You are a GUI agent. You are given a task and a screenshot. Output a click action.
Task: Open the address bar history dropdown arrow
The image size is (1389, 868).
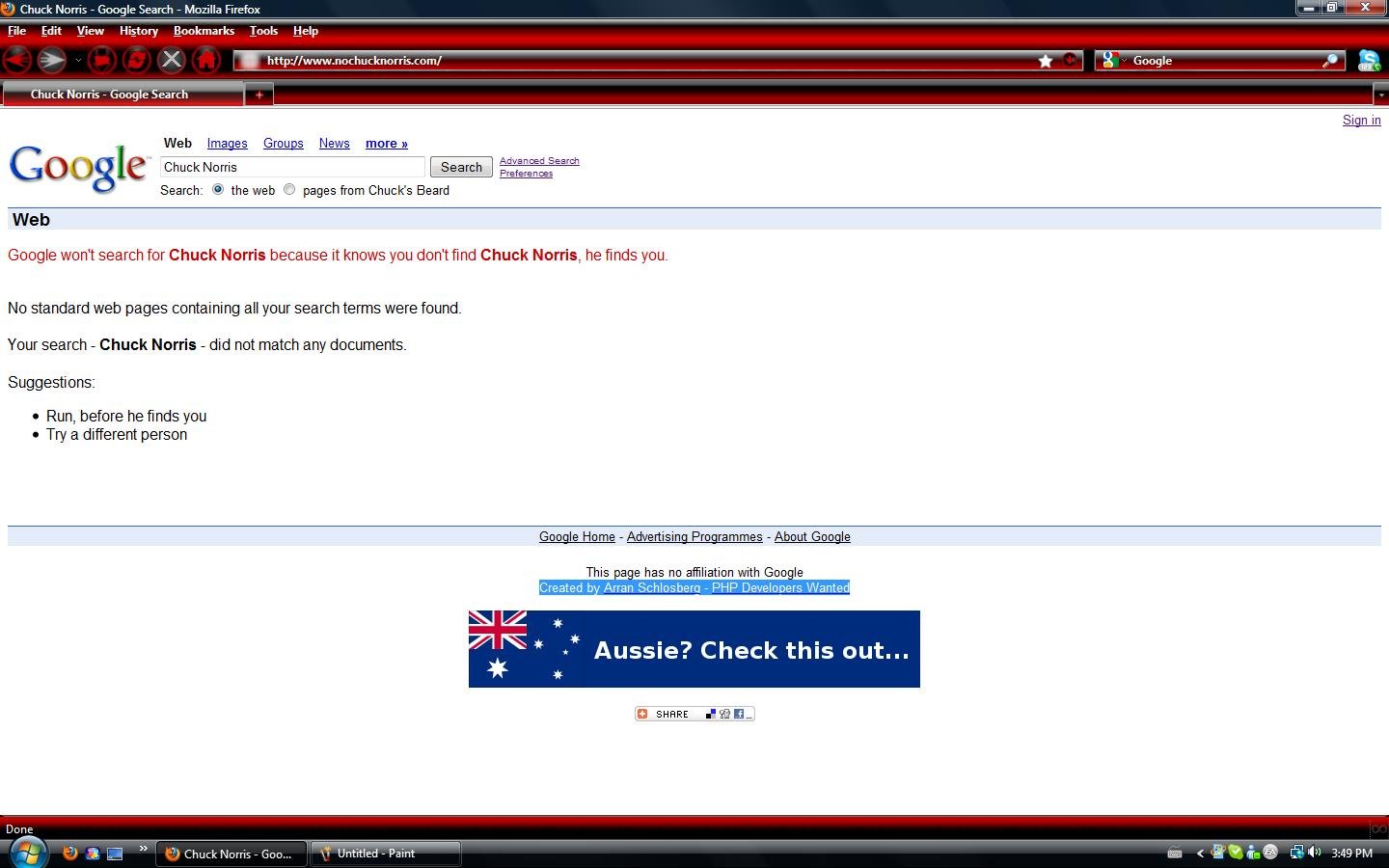[1071, 60]
